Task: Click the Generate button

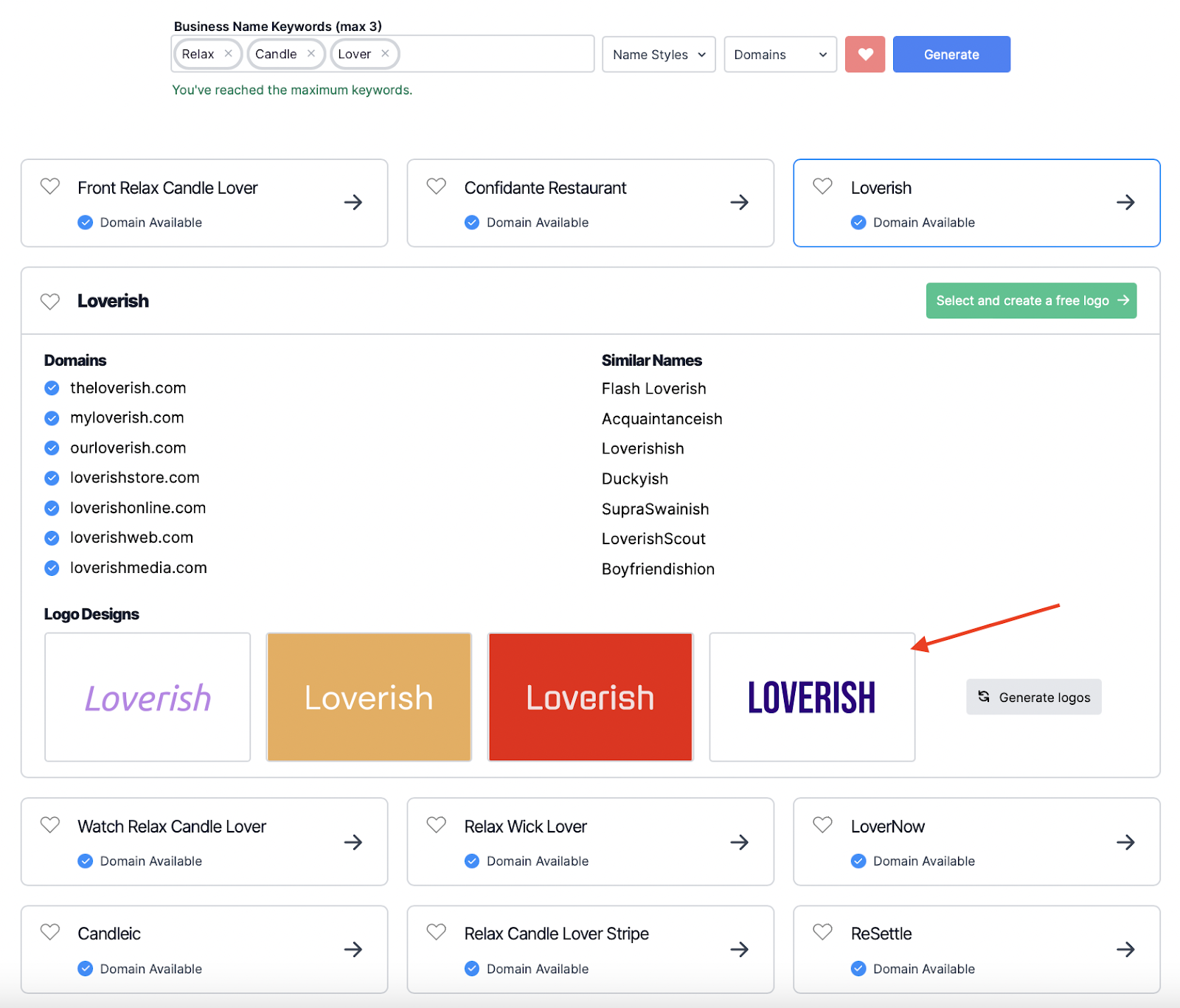Action: [x=951, y=55]
